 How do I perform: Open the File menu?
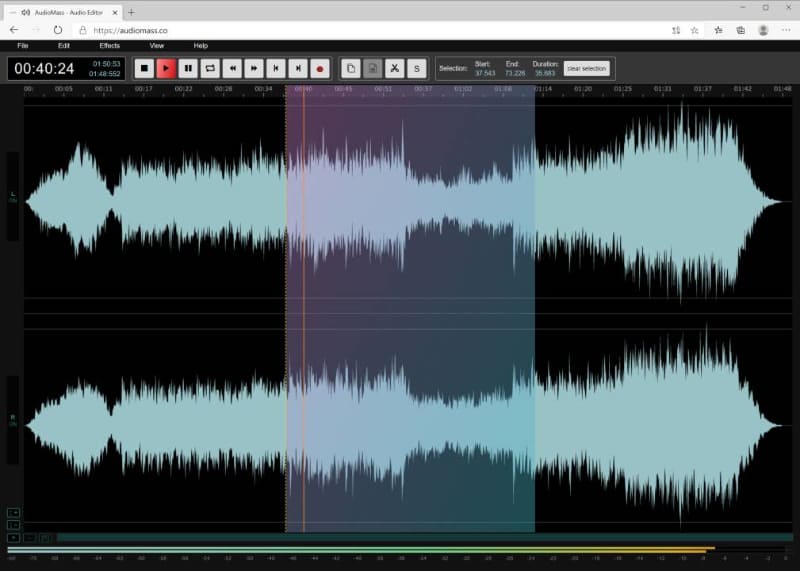[22, 45]
